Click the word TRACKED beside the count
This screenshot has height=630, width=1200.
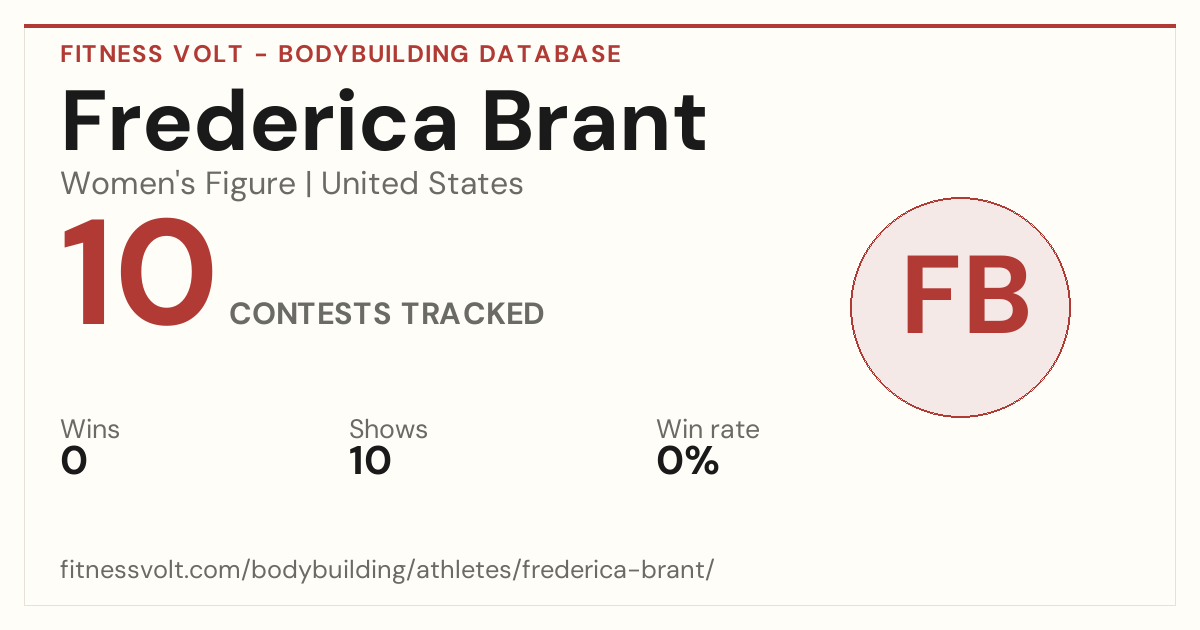473,314
